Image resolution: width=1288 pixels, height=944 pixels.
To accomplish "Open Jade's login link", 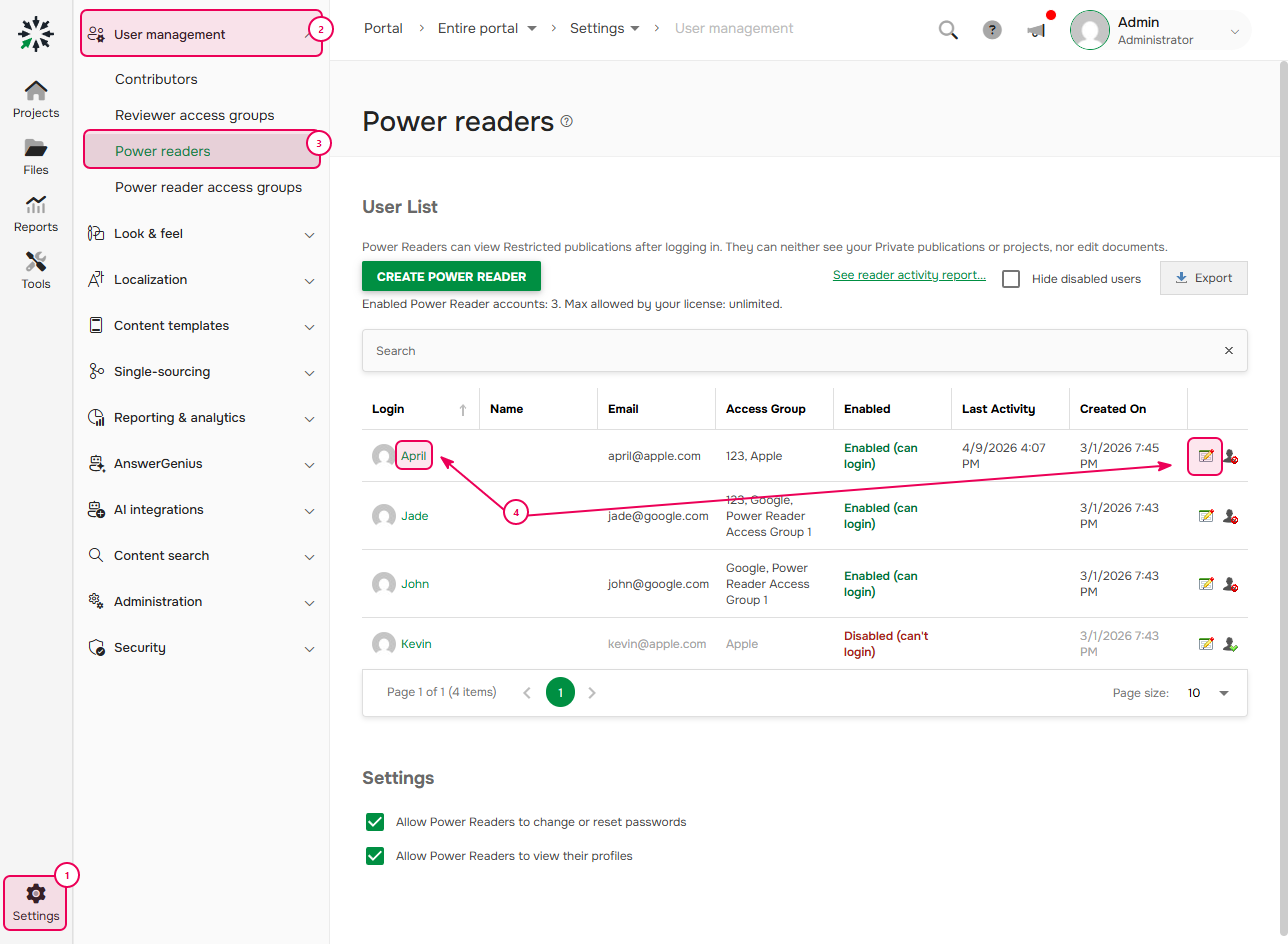I will 414,516.
